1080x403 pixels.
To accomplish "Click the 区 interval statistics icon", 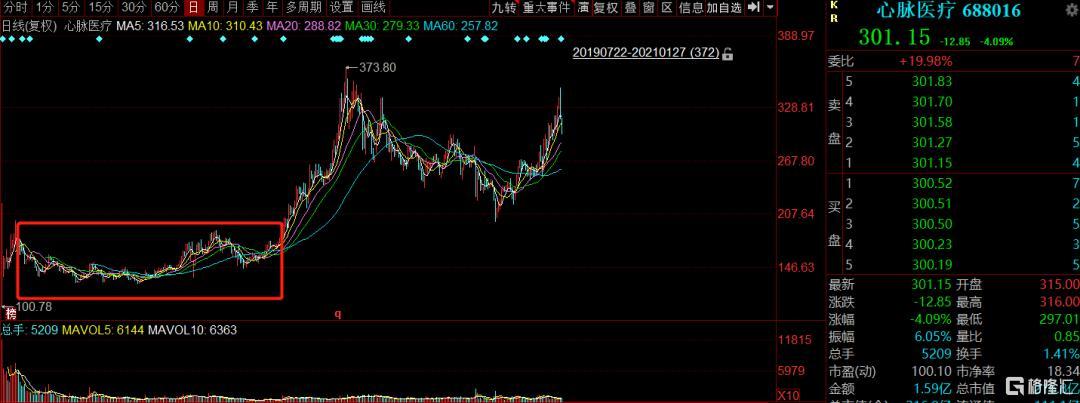I will pyautogui.click(x=666, y=8).
